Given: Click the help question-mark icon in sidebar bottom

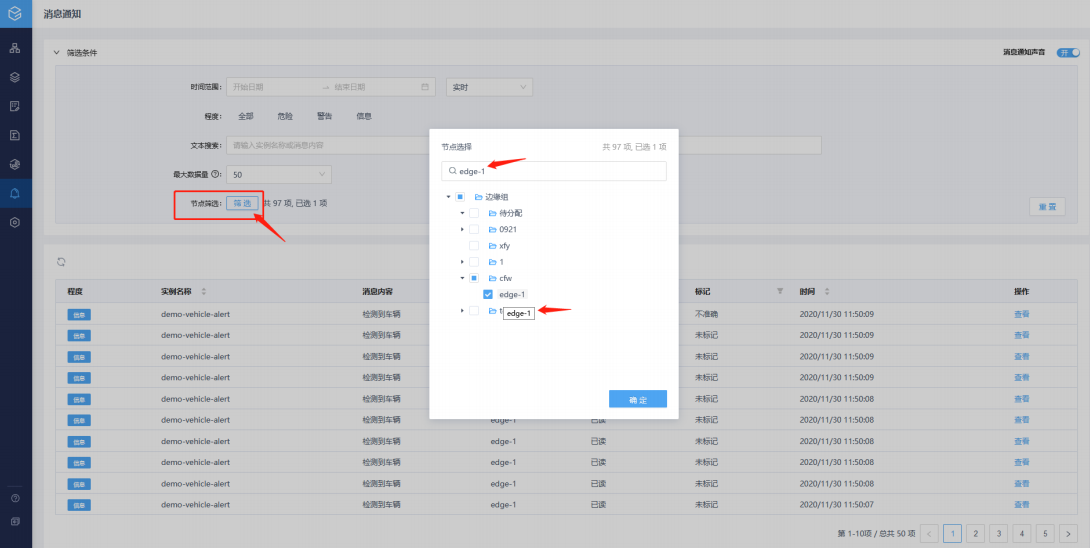Looking at the screenshot, I should [x=15, y=498].
